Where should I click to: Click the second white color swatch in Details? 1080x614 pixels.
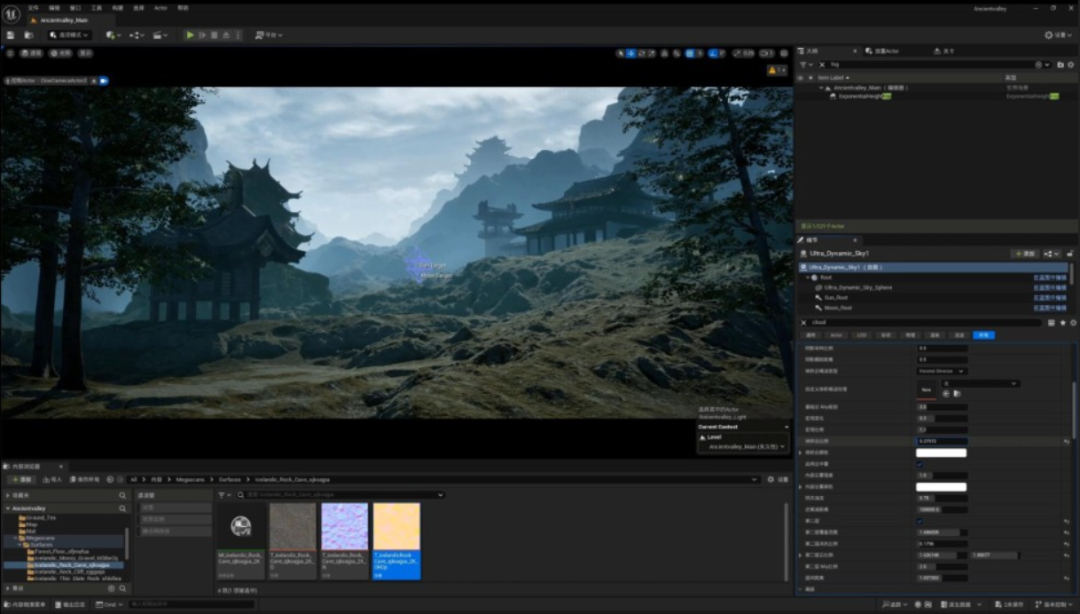coord(942,487)
